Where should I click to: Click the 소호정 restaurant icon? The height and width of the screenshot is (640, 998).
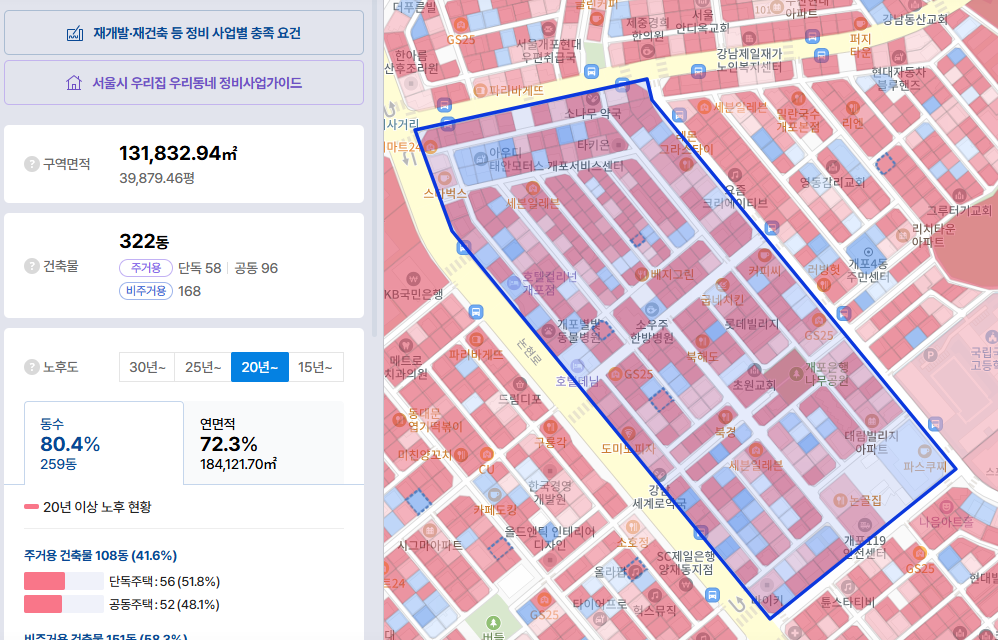(x=633, y=527)
